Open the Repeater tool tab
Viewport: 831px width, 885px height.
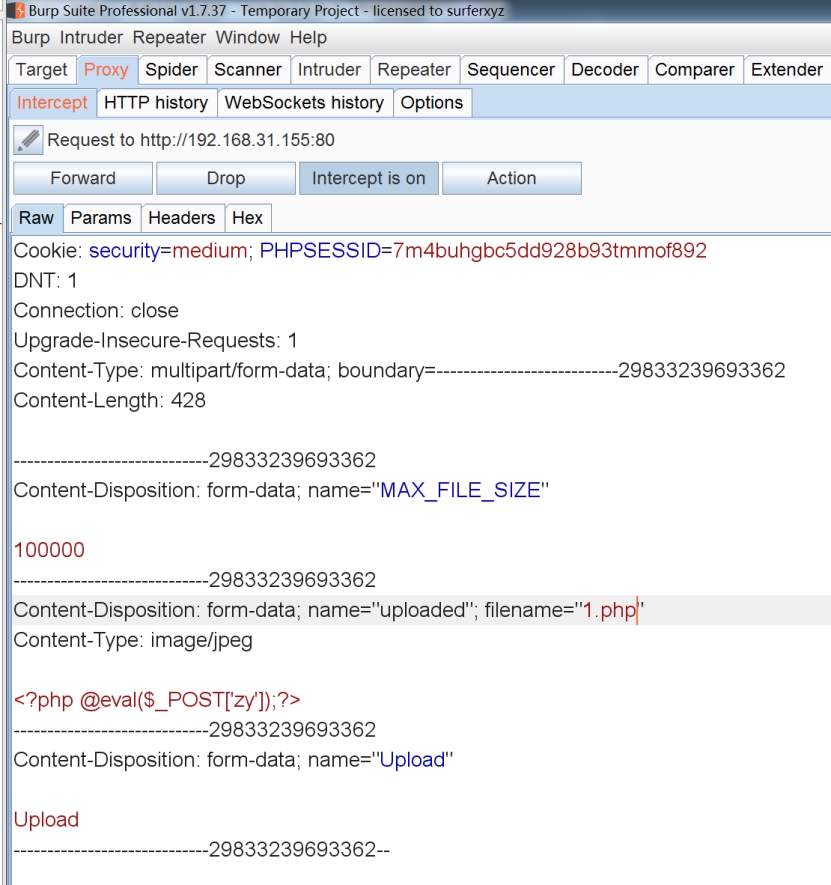coord(414,70)
